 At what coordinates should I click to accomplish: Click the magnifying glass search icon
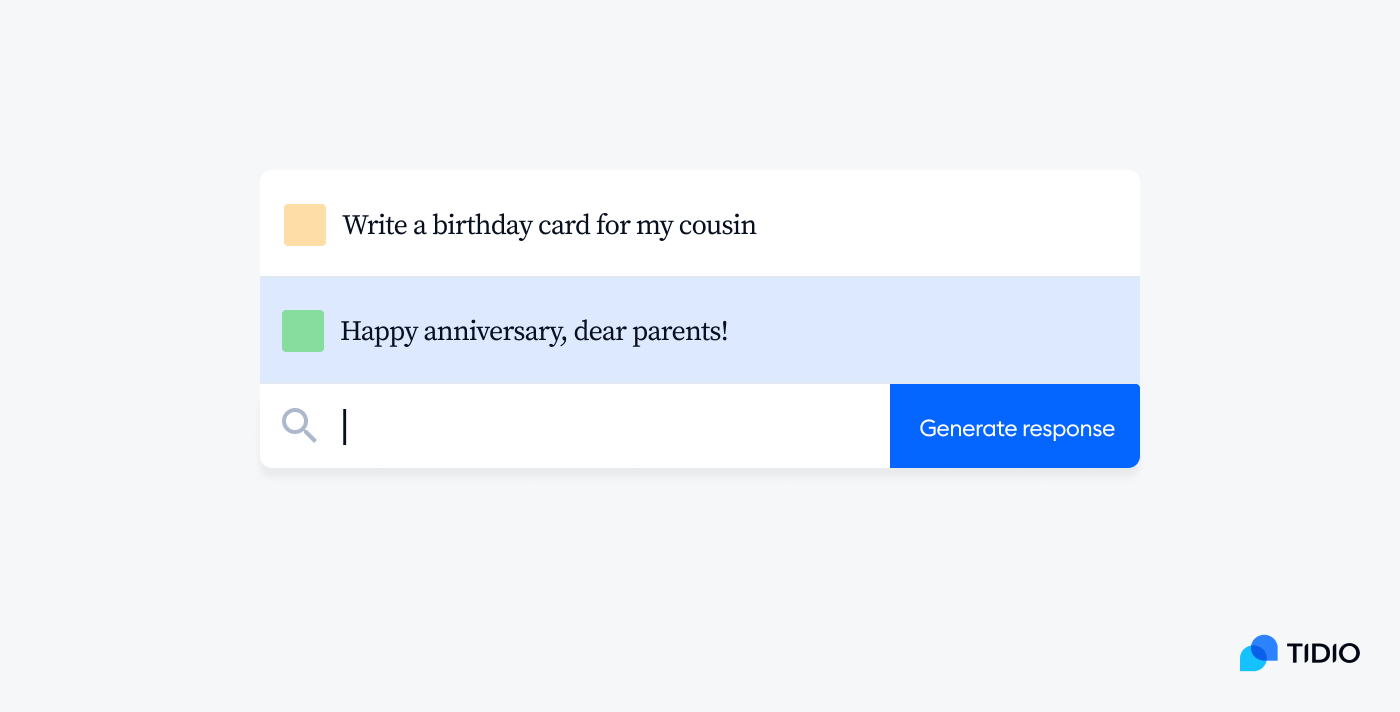click(299, 426)
